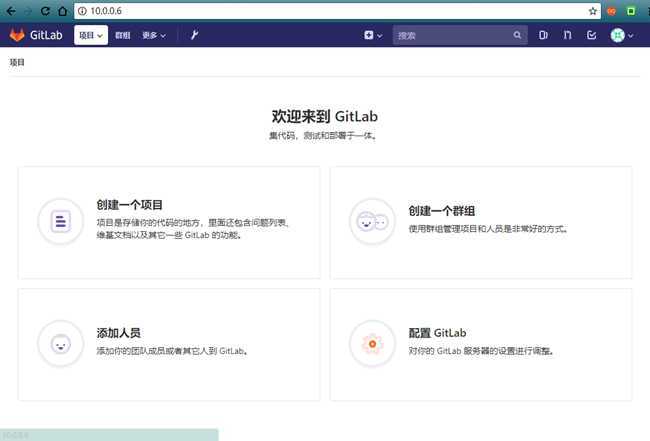Screen dimensions: 650x441
Task: Click the search magnifier icon
Action: click(517, 35)
